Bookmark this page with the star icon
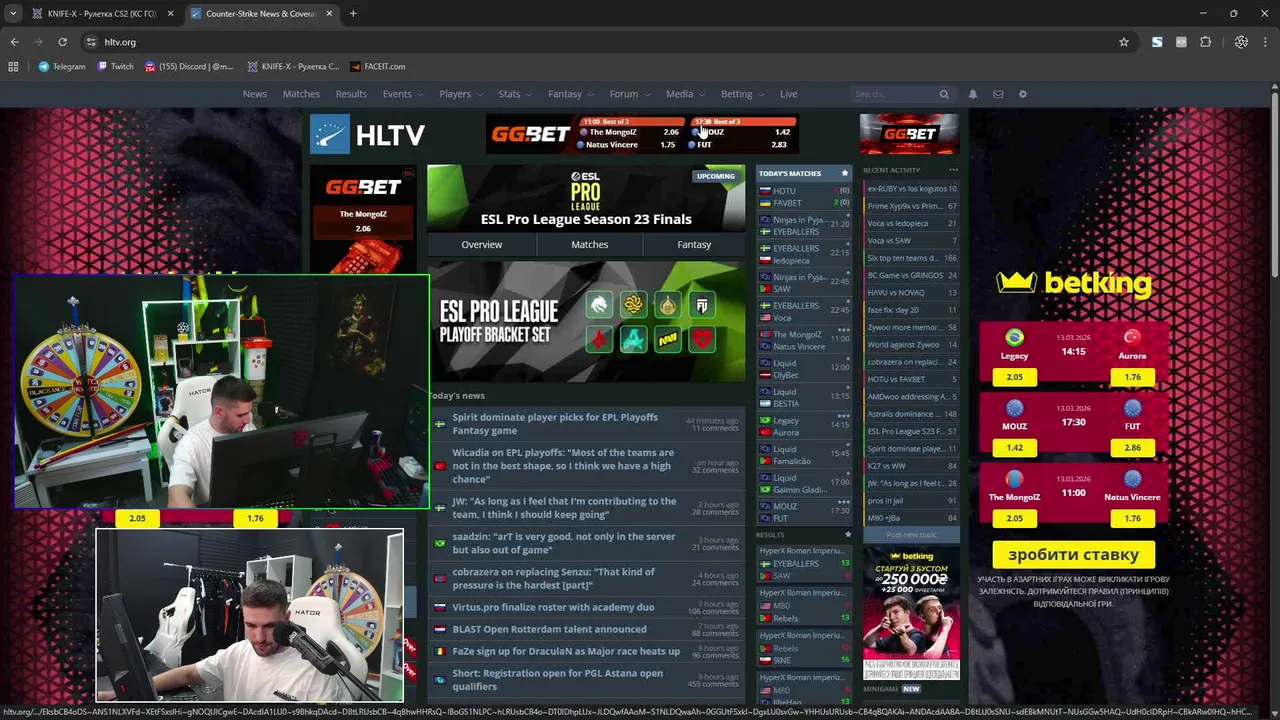Viewport: 1280px width, 720px height. (1124, 42)
